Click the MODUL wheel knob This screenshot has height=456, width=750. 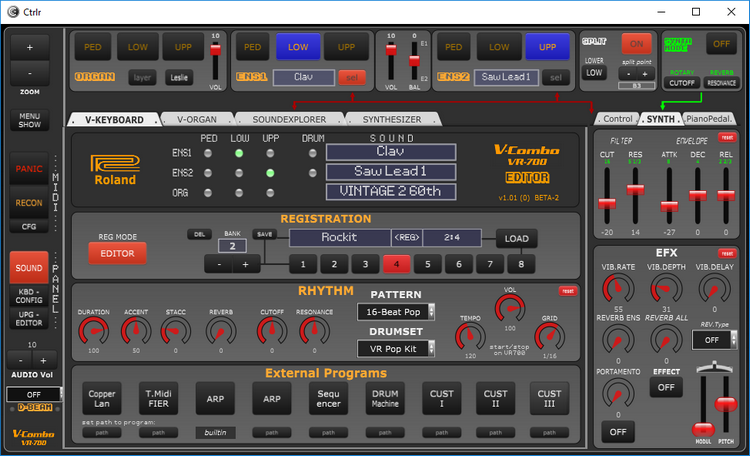point(703,428)
